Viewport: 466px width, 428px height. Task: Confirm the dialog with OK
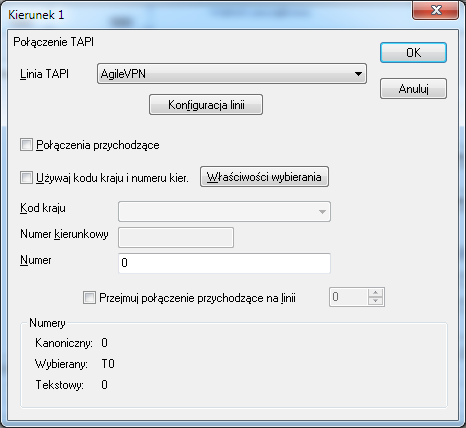tap(413, 52)
